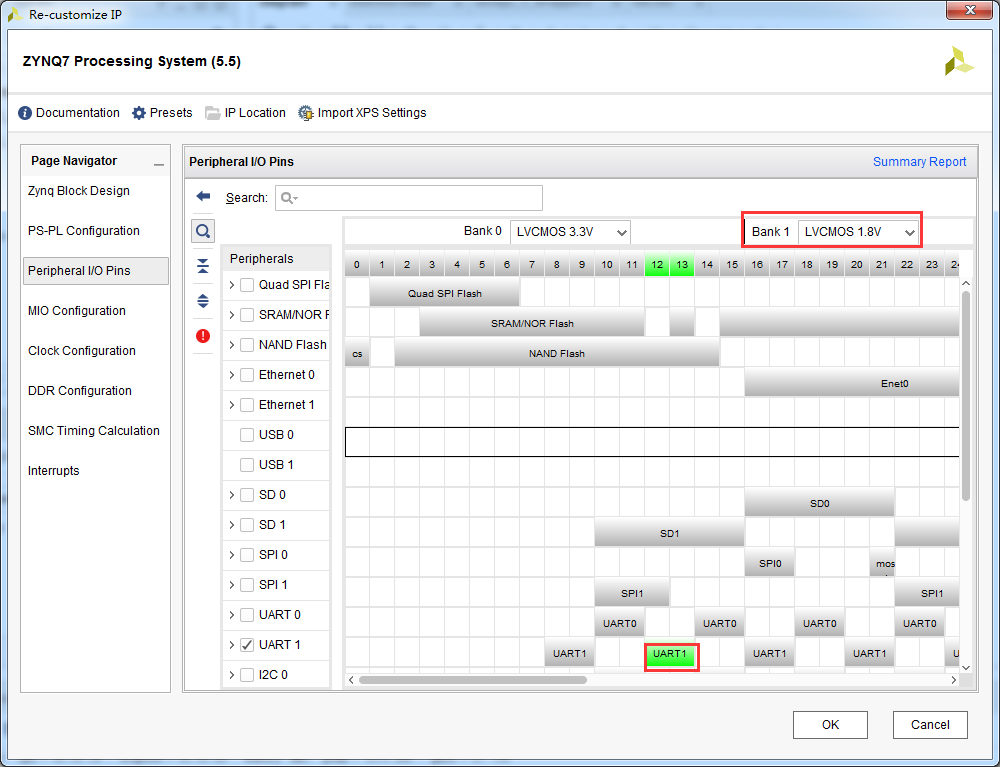Viewport: 1000px width, 767px height.
Task: Go to DDR Configuration page
Action: [x=80, y=391]
